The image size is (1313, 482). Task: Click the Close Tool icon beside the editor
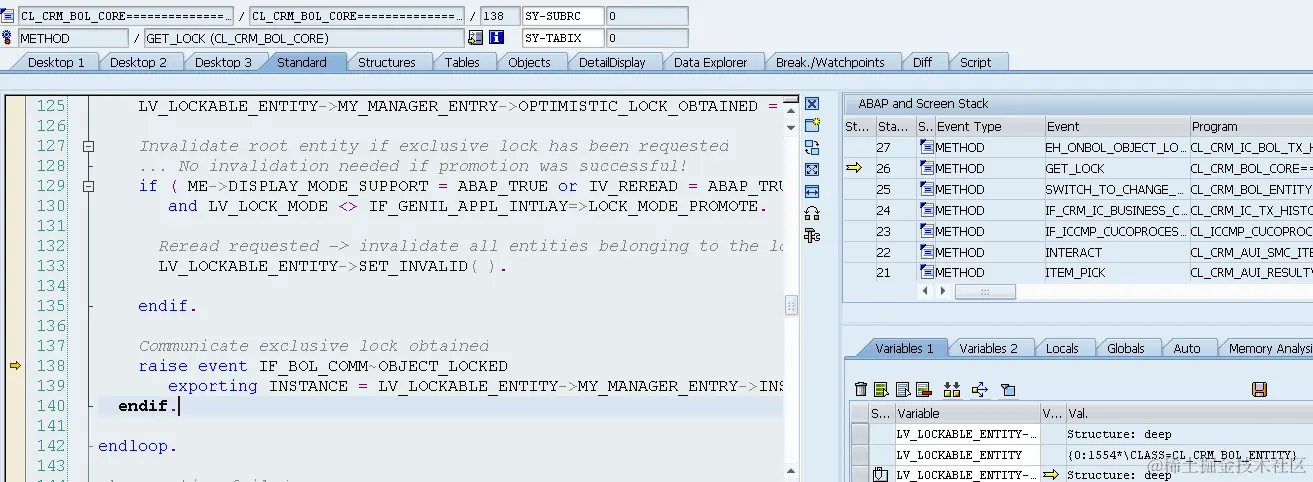812,104
